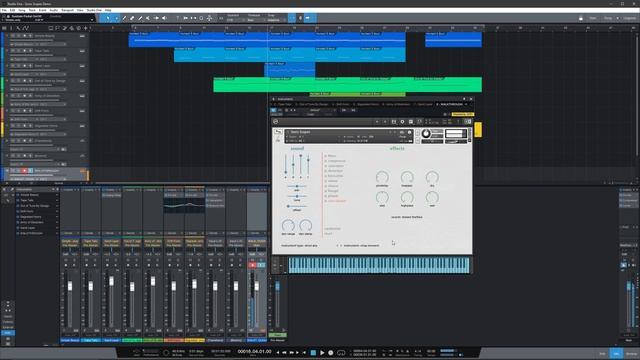Select the Mute tool in toolbar

(148, 18)
